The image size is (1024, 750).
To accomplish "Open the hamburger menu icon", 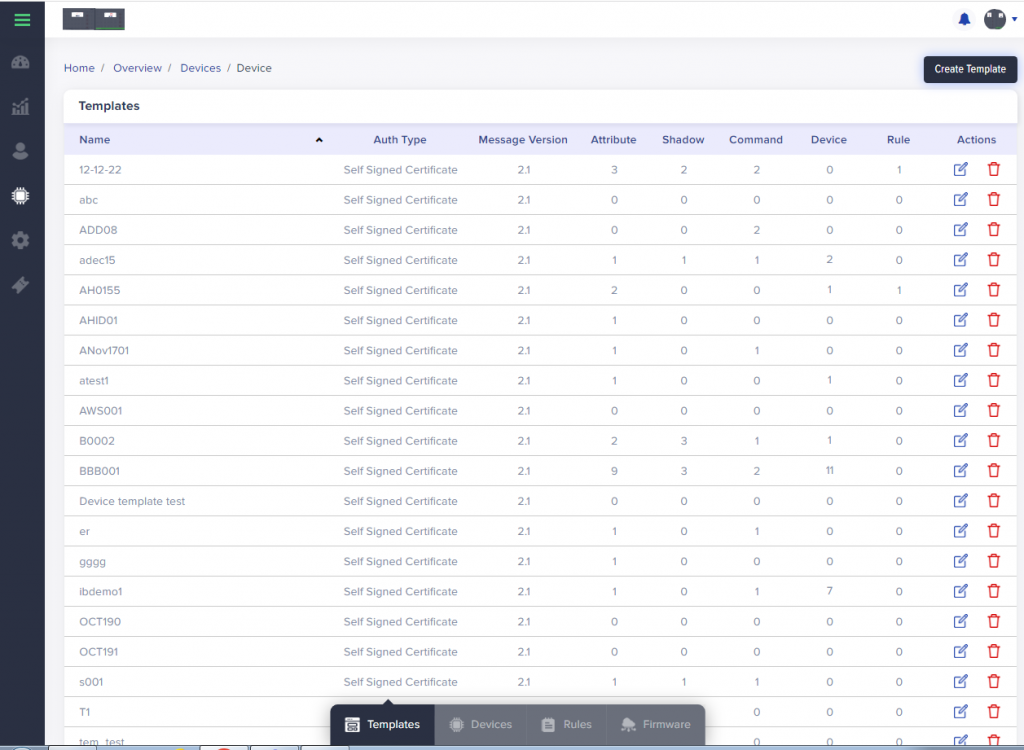I will pyautogui.click(x=22, y=19).
